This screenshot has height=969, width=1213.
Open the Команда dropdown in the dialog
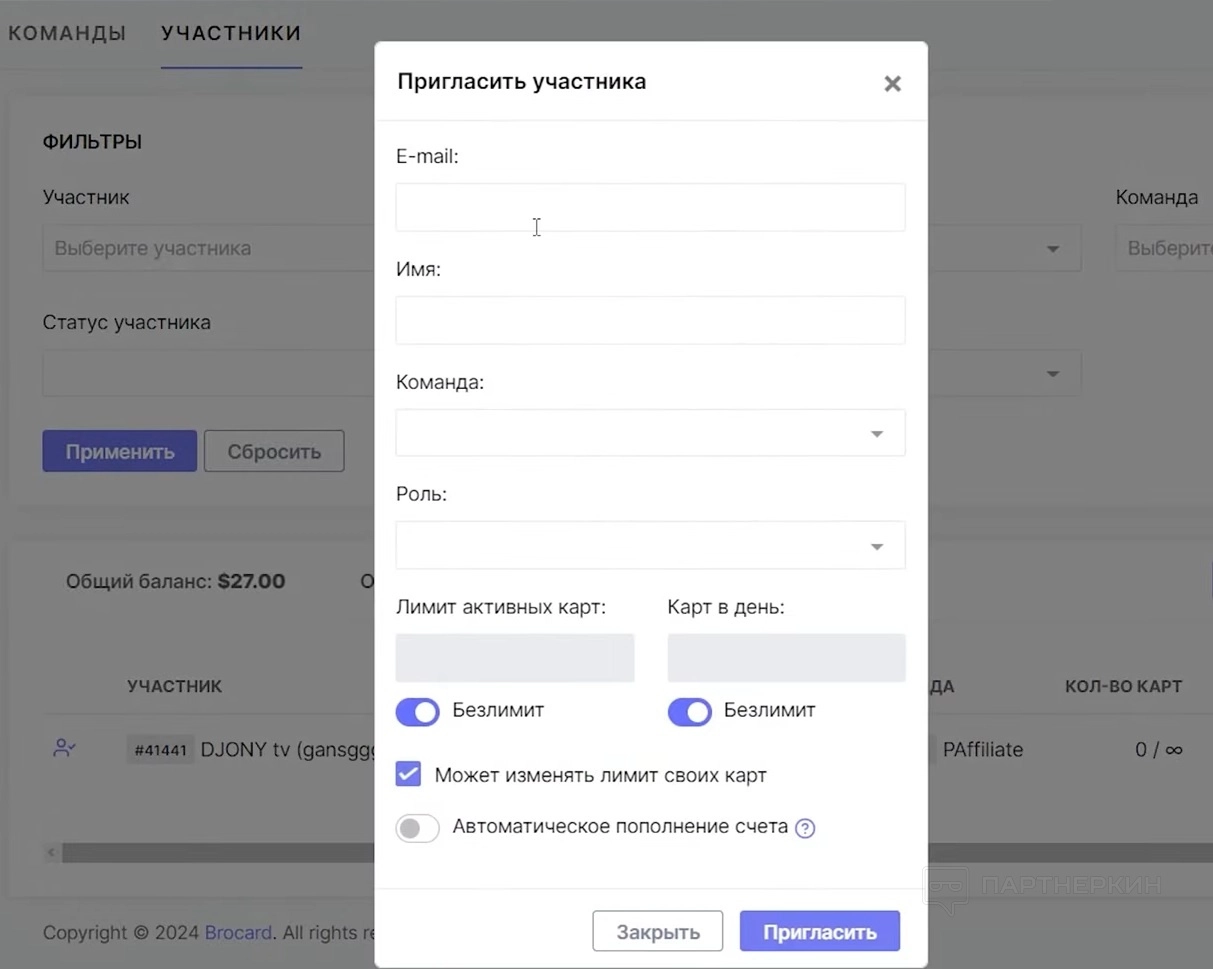650,433
